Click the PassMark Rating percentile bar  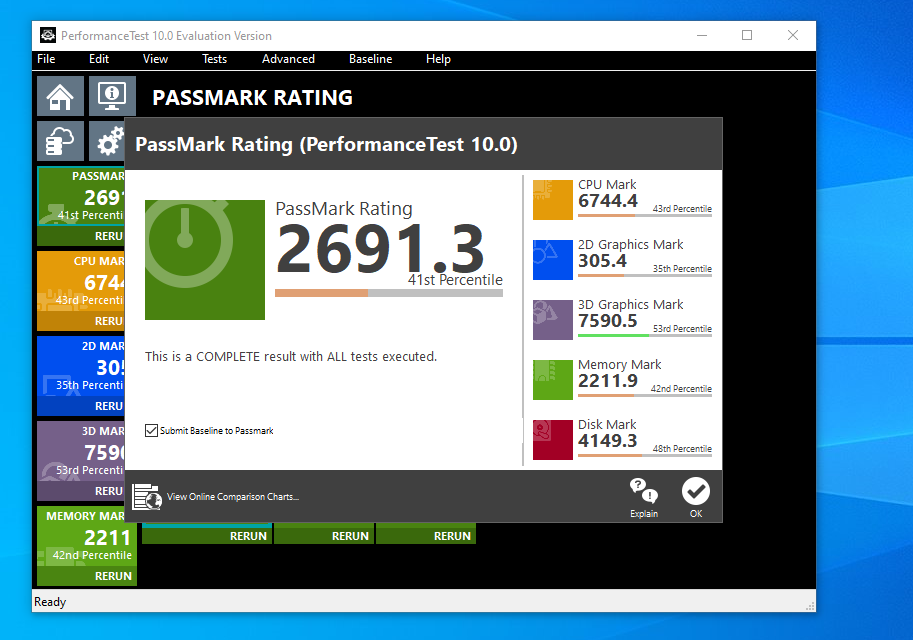click(389, 293)
